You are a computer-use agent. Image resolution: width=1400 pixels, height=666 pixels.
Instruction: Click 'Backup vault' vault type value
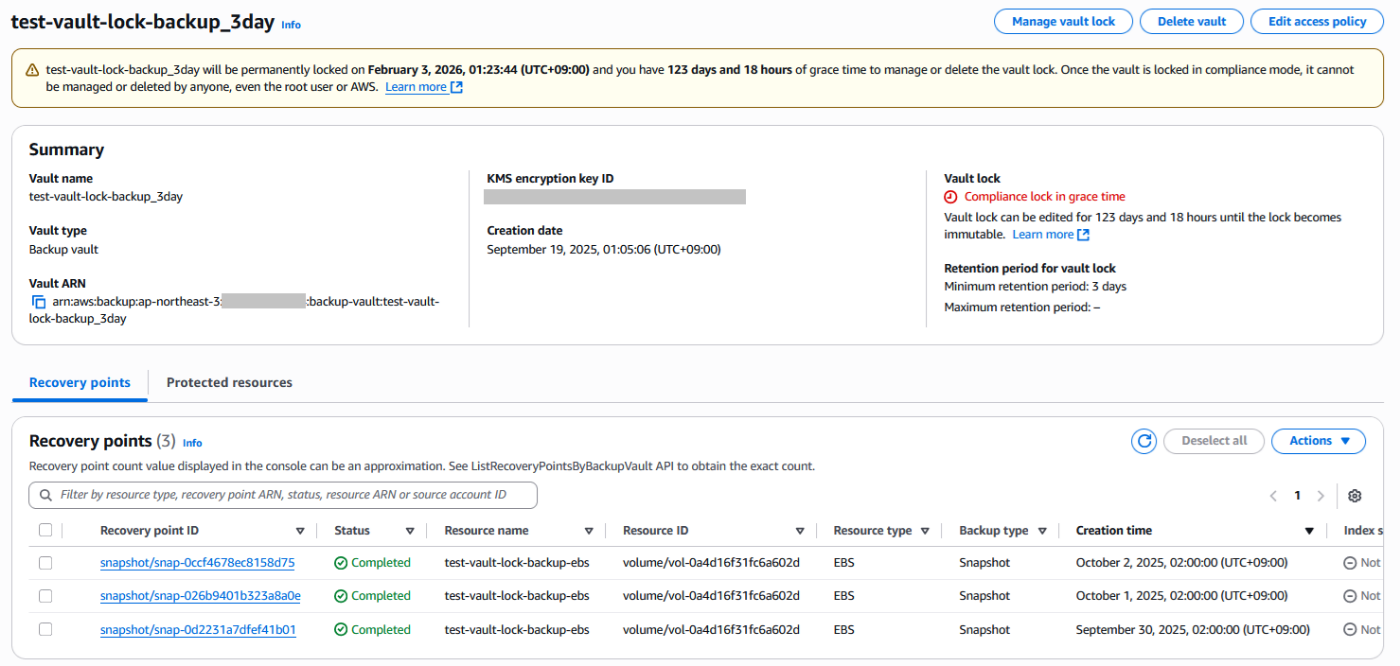click(64, 250)
